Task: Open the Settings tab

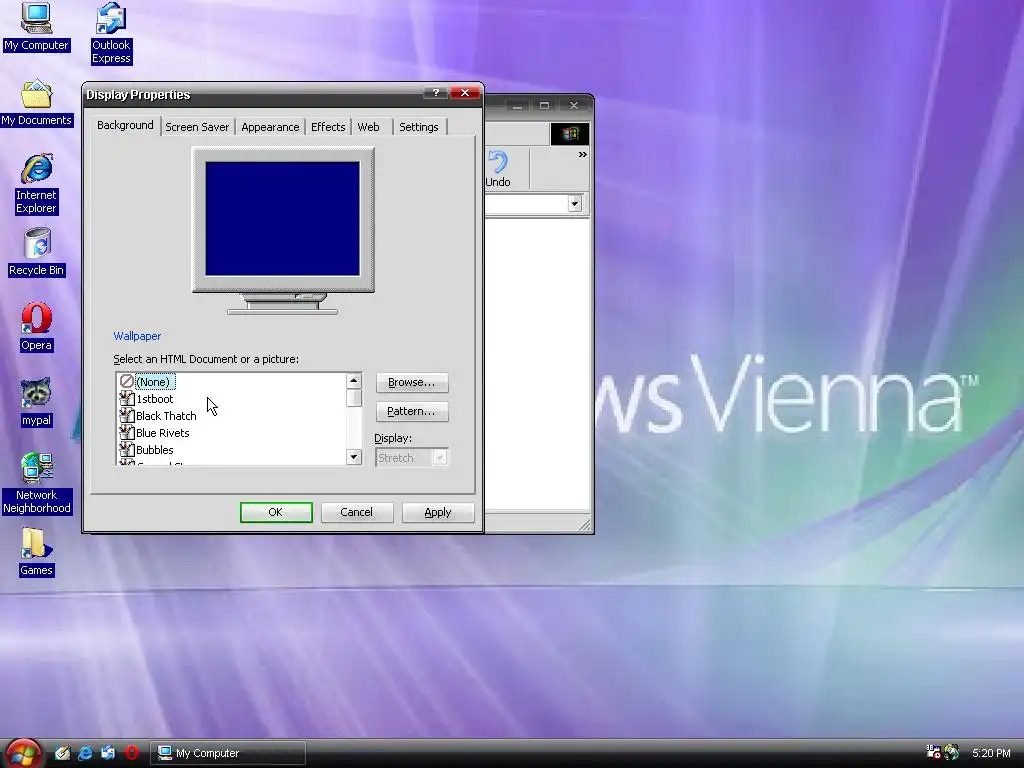Action: (x=419, y=127)
